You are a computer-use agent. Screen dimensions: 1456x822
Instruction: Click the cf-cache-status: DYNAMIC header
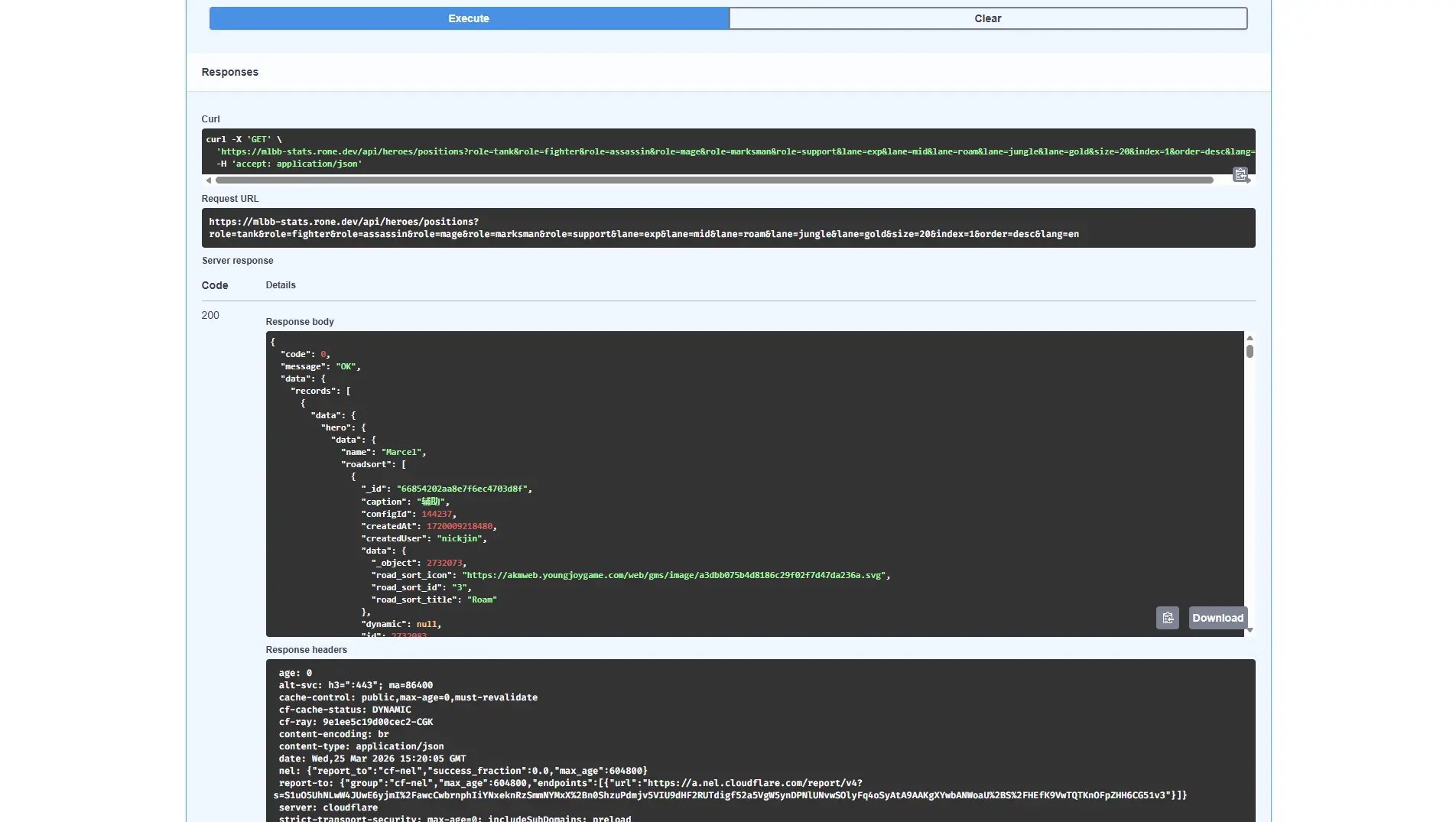(x=345, y=710)
